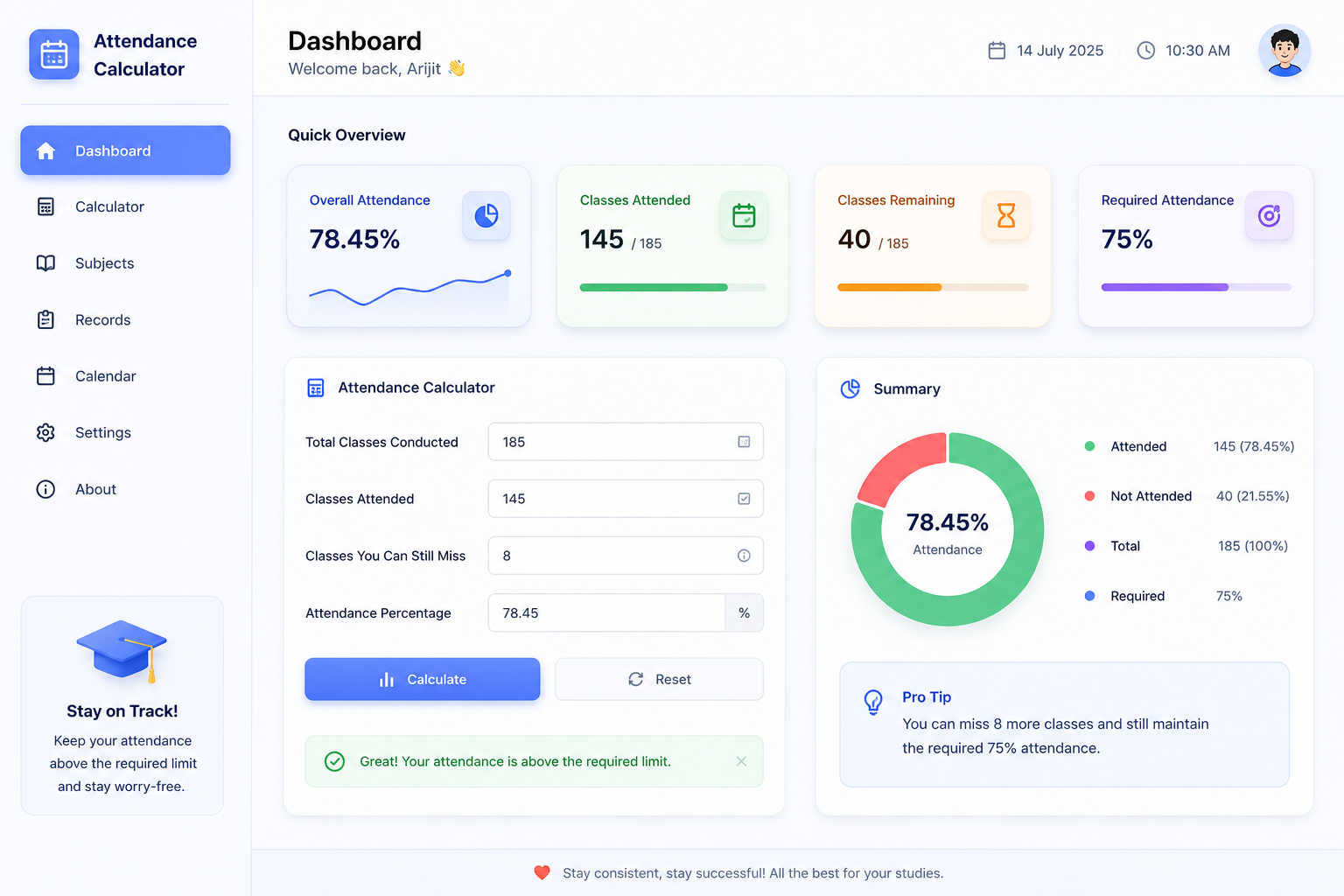The image size is (1344, 896).
Task: Click the '10:30 AM' time text
Action: [x=1198, y=51]
